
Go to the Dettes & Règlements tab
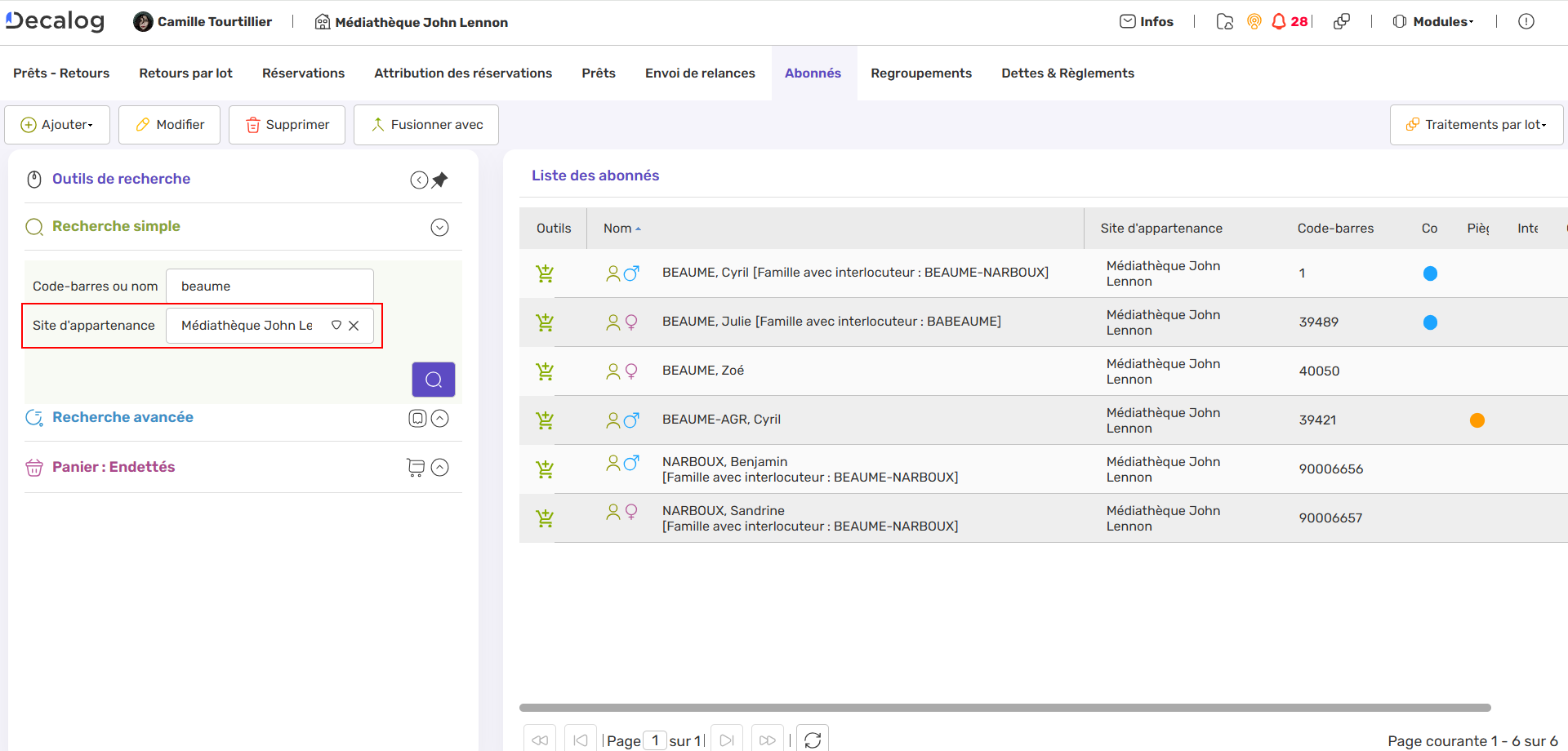pyautogui.click(x=1067, y=73)
